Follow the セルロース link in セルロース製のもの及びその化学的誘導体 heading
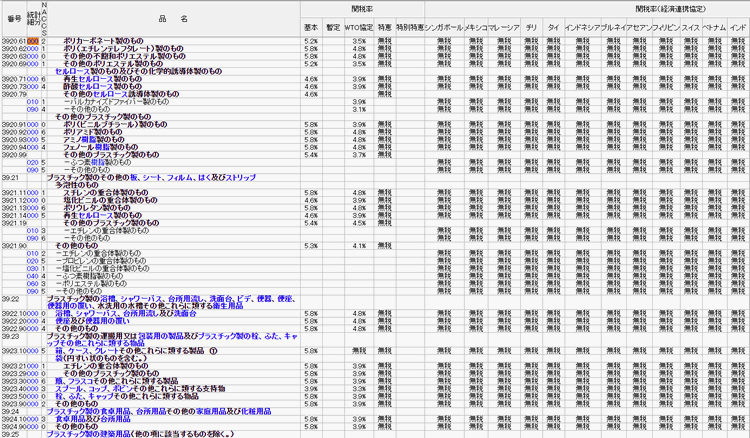The image size is (750, 438). pyautogui.click(x=73, y=71)
